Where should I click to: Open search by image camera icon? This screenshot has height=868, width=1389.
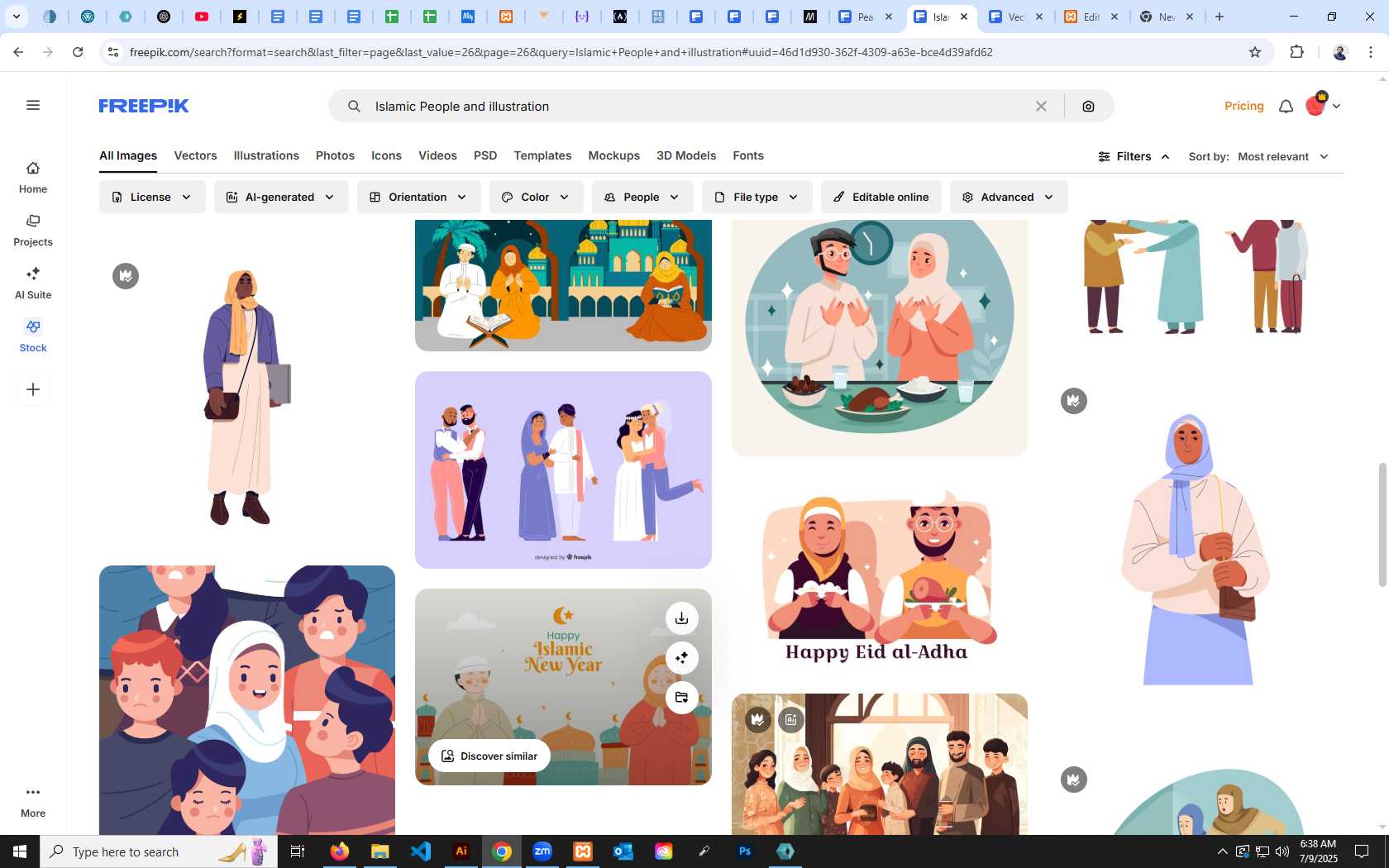pos(1088,106)
